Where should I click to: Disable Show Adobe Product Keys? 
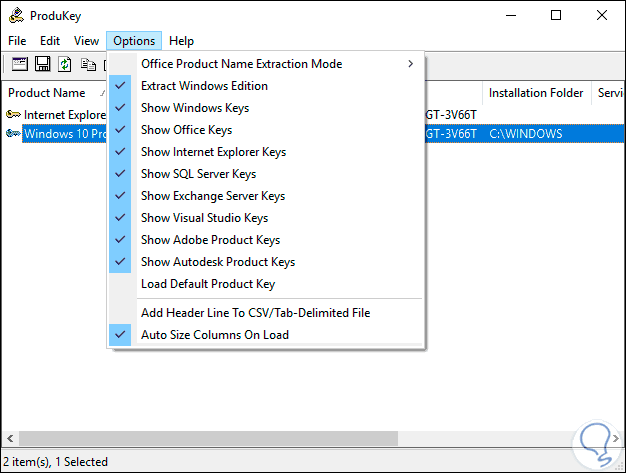[210, 240]
